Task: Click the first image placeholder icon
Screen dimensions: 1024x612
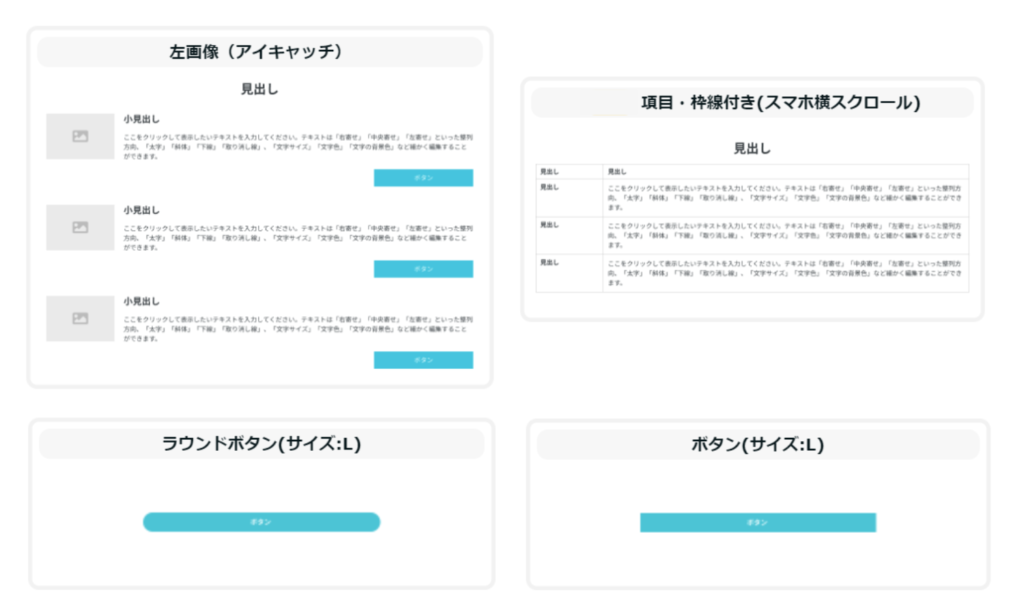Action: [80, 136]
